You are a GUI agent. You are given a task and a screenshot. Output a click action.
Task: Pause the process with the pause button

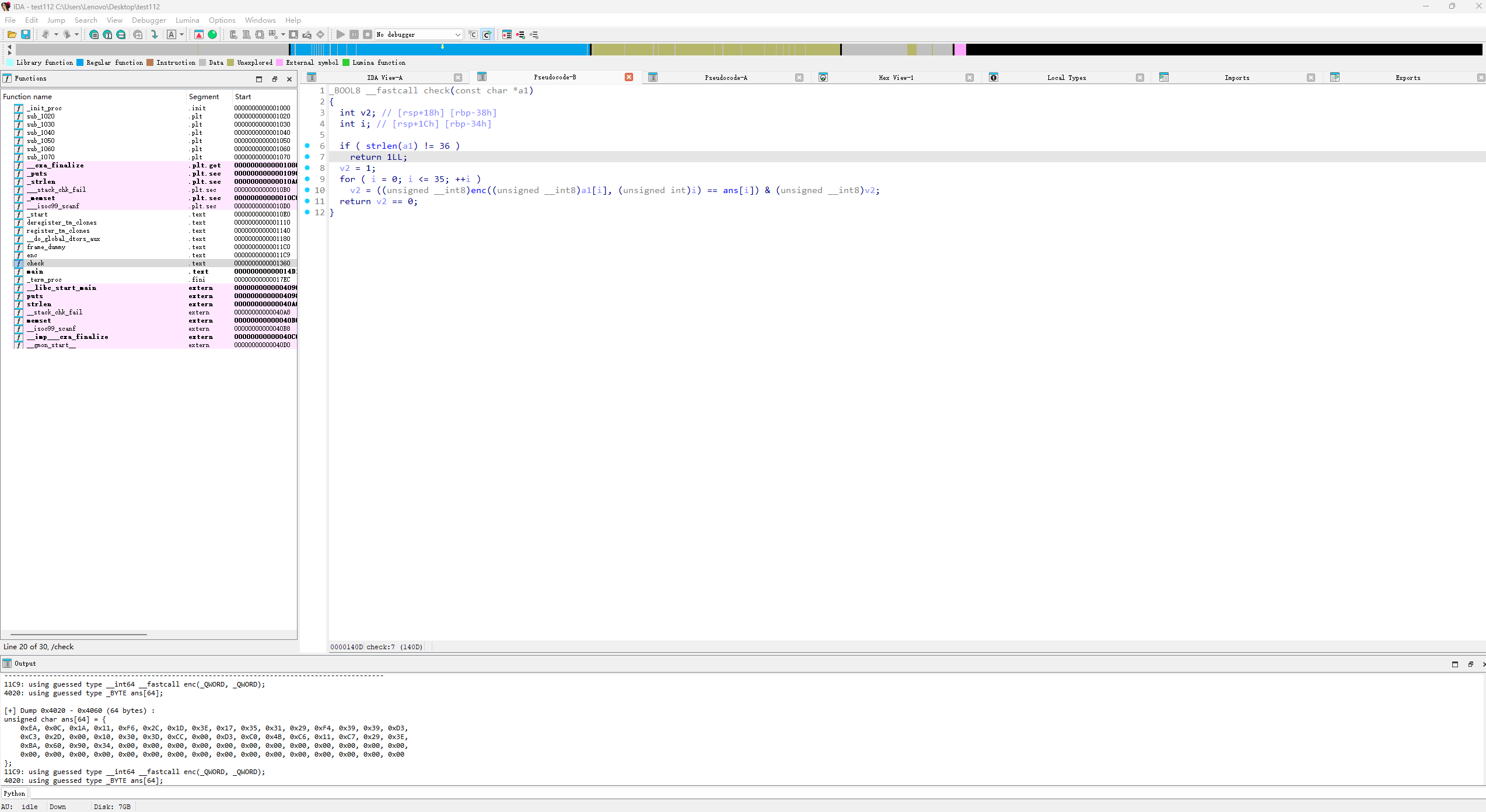[x=354, y=34]
